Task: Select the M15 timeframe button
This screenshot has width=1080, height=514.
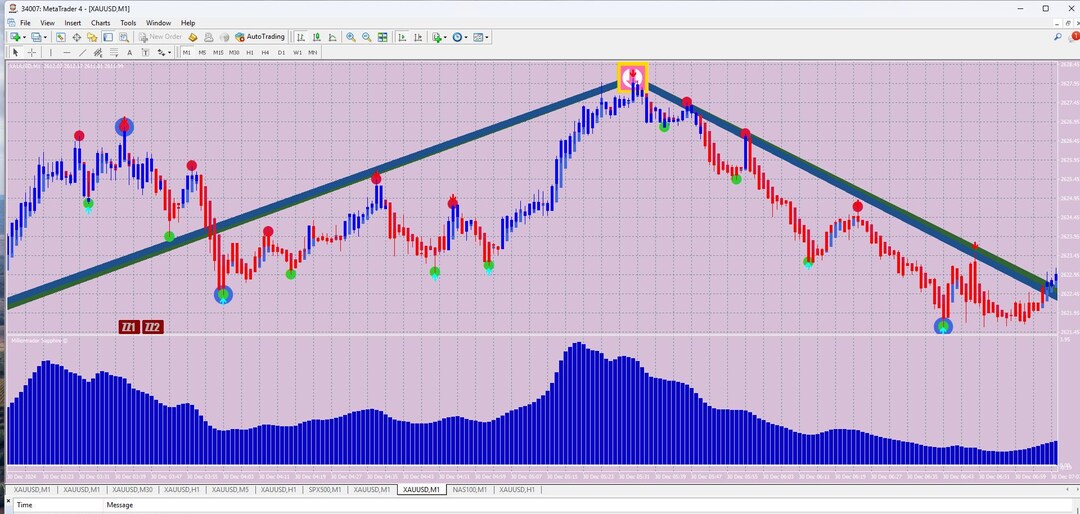Action: (218, 52)
